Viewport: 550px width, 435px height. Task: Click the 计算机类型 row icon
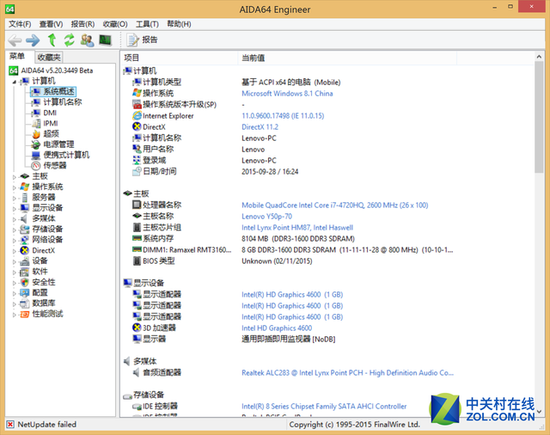click(136, 82)
